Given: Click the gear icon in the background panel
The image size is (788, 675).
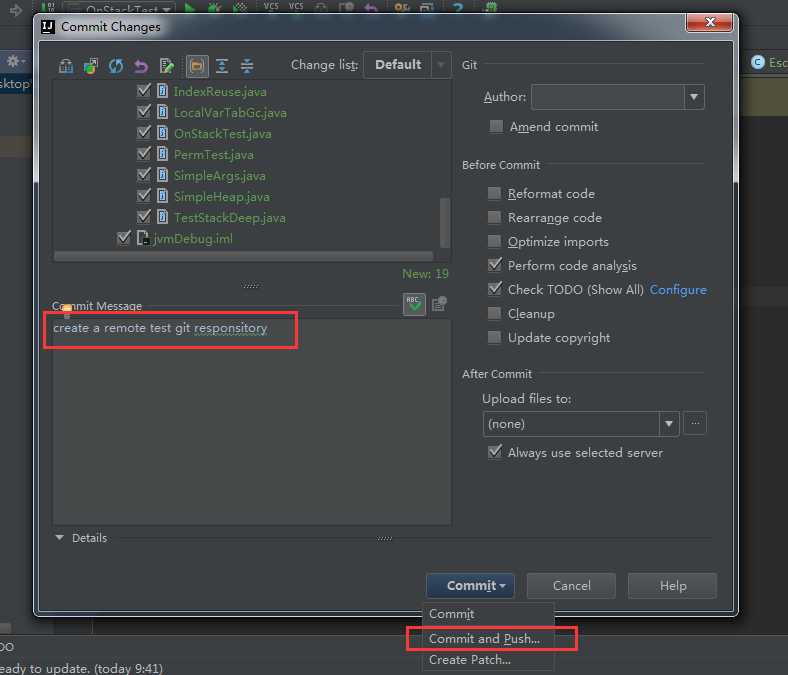Looking at the screenshot, I should click(x=13, y=61).
